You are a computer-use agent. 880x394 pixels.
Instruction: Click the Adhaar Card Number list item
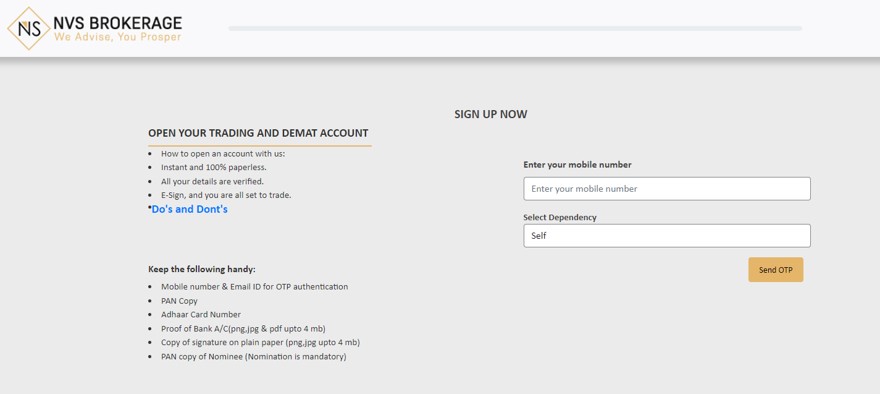pyautogui.click(x=201, y=315)
